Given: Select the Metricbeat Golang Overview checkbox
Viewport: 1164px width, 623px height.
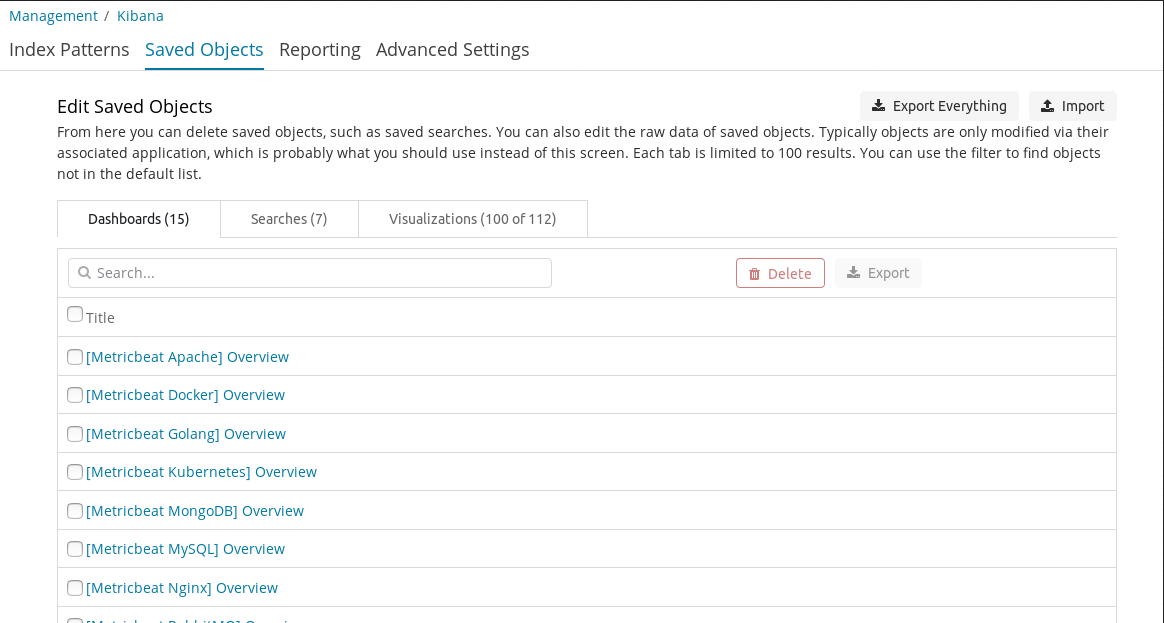Looking at the screenshot, I should [75, 434].
